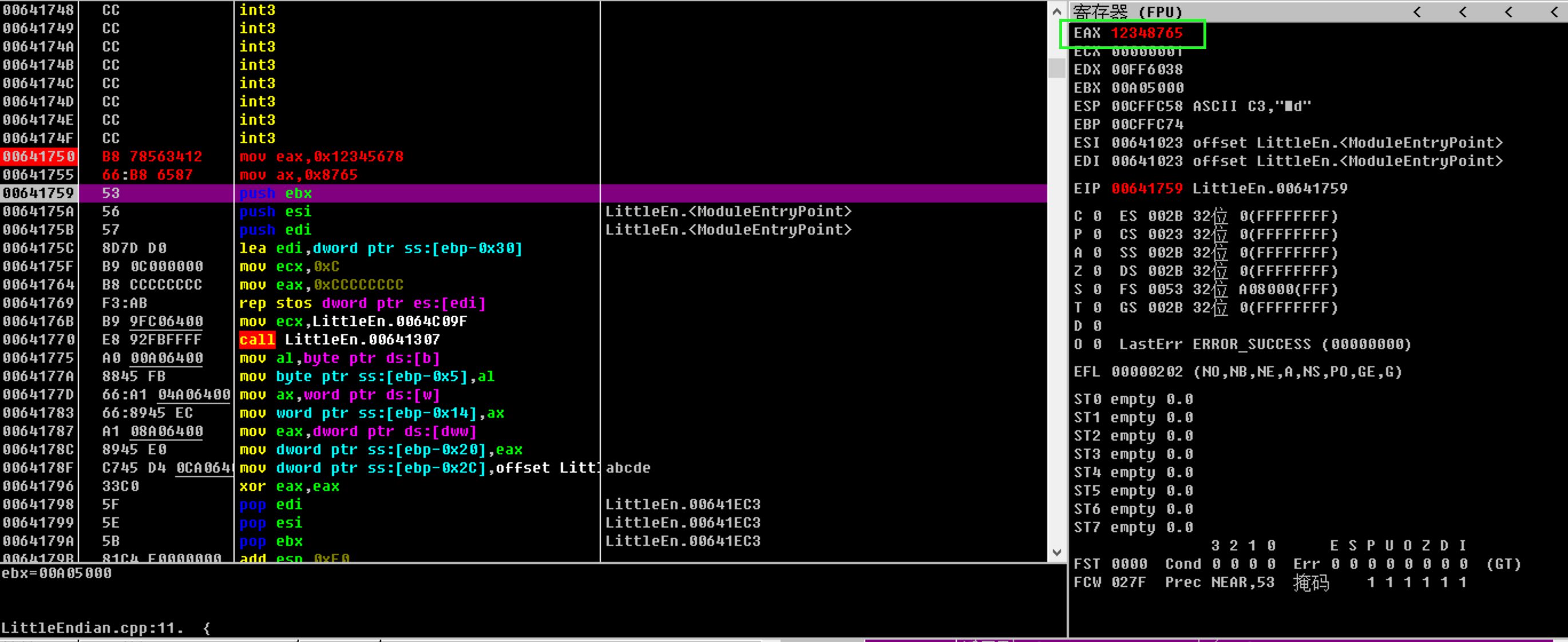Select EAX register value 12348765
The image size is (1568, 642).
coord(1147,33)
